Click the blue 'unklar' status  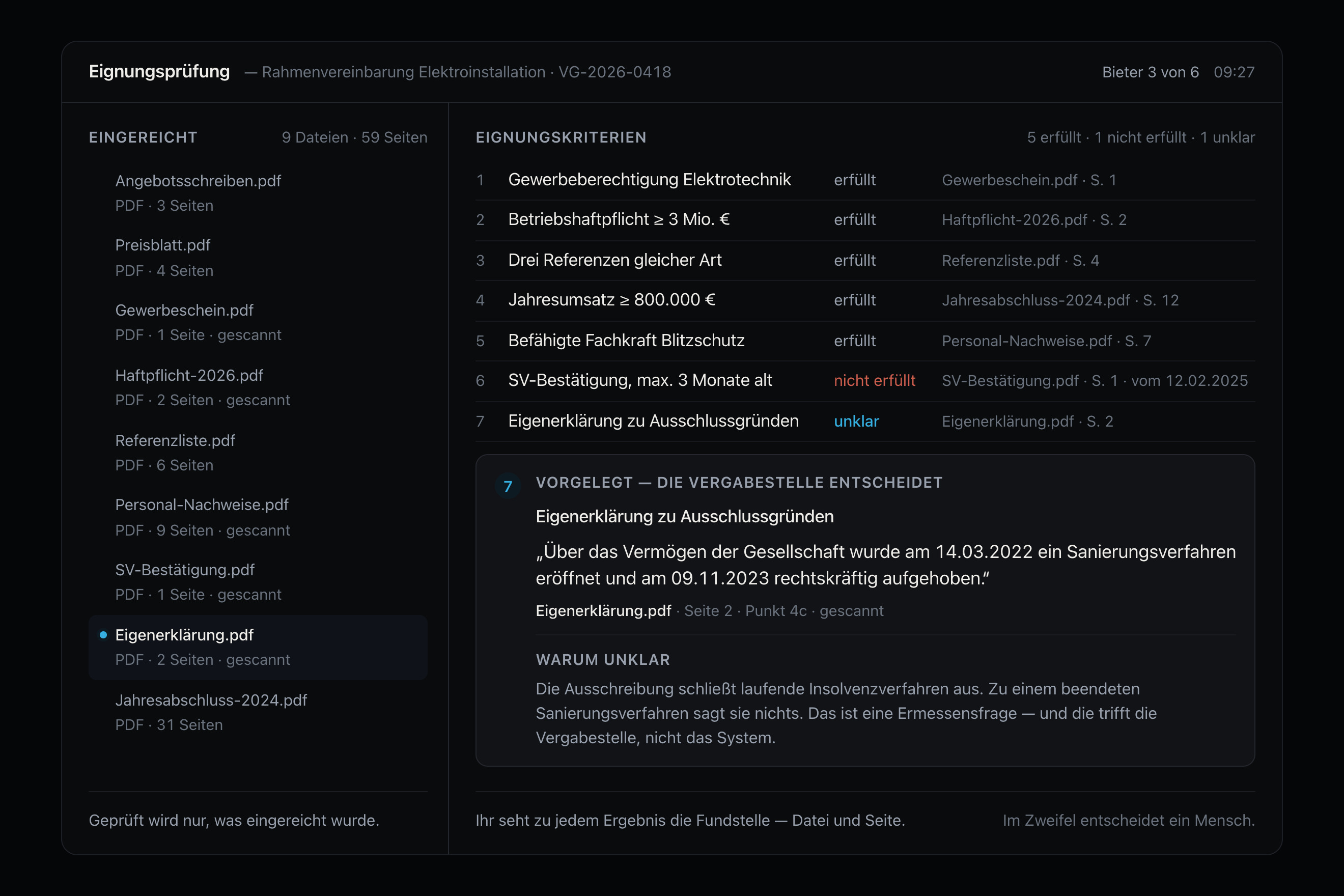[856, 422]
